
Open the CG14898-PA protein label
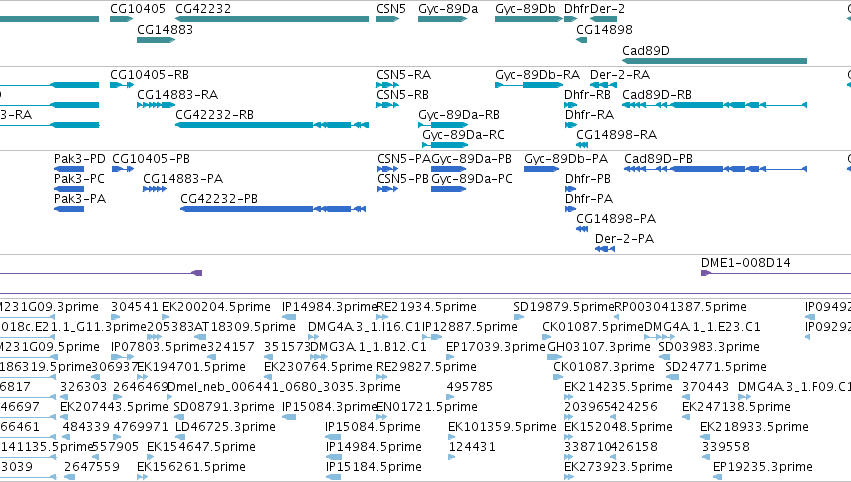(x=616, y=219)
